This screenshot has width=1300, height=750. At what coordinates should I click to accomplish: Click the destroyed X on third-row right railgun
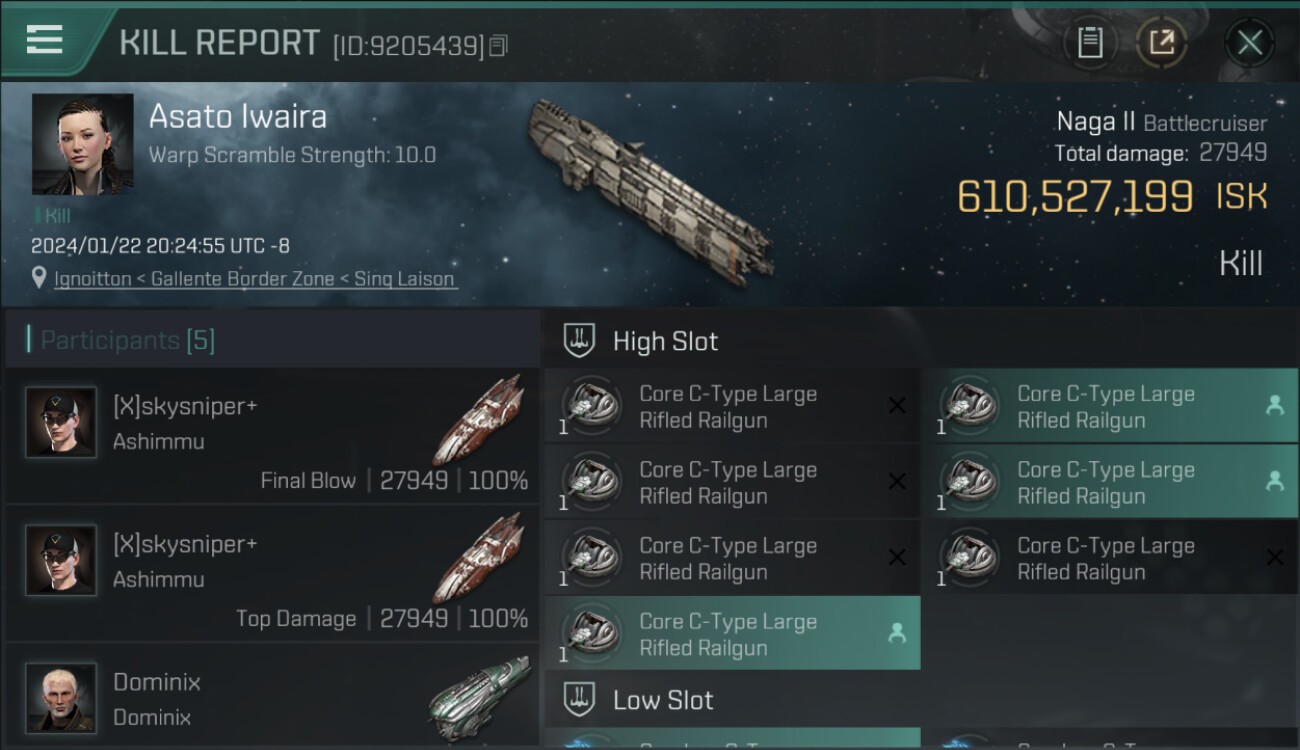pyautogui.click(x=1274, y=557)
